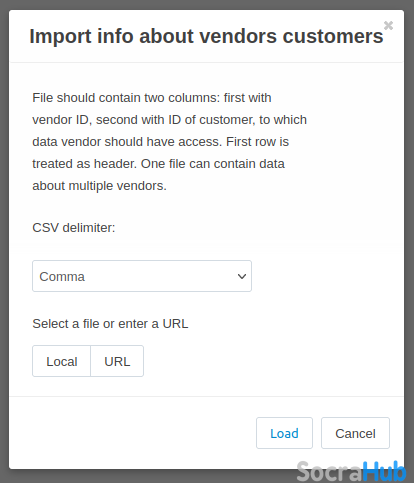Open the Comma delimiter combo box
The image size is (414, 483).
click(x=142, y=276)
